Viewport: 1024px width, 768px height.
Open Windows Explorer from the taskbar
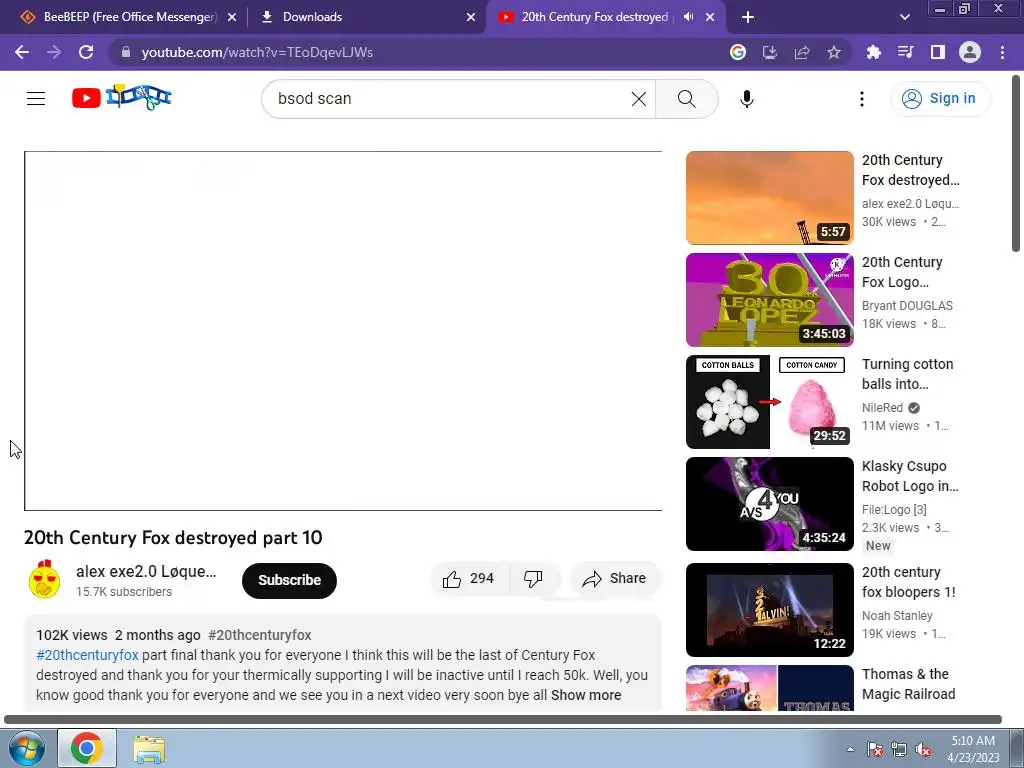(x=149, y=749)
